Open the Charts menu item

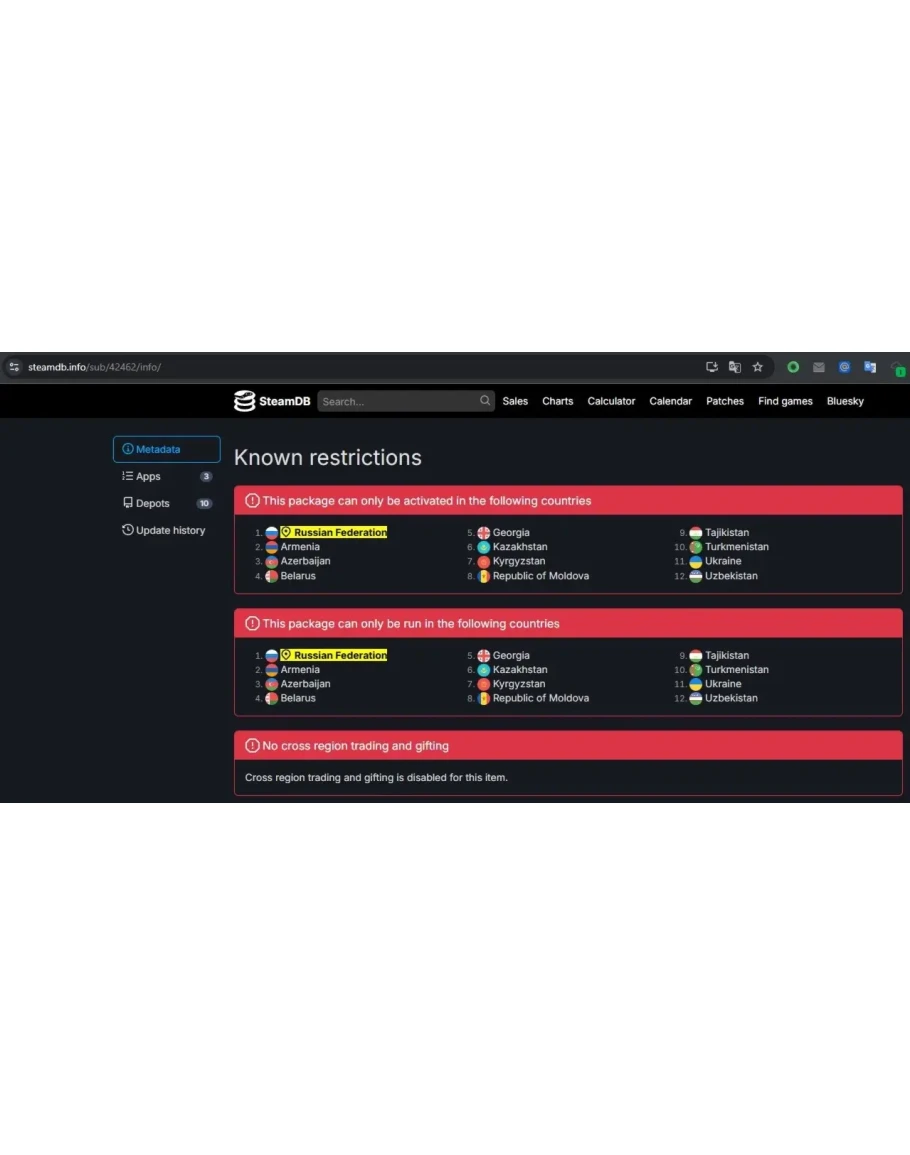[x=557, y=401]
